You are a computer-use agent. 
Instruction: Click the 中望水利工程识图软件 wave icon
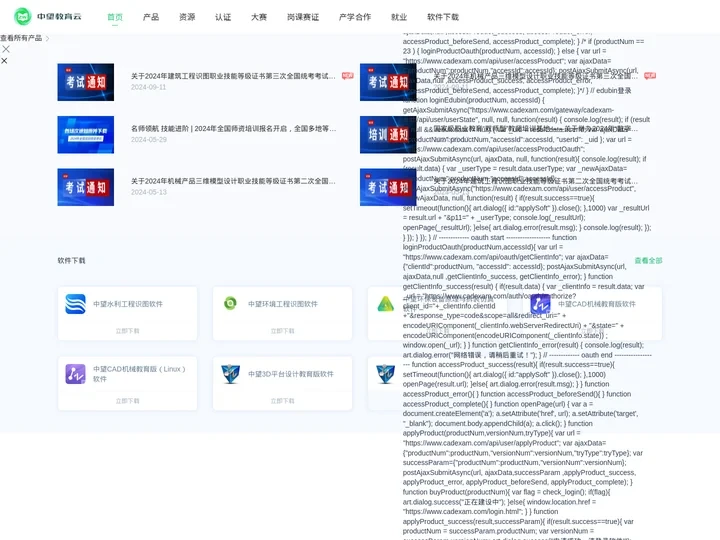click(x=75, y=304)
